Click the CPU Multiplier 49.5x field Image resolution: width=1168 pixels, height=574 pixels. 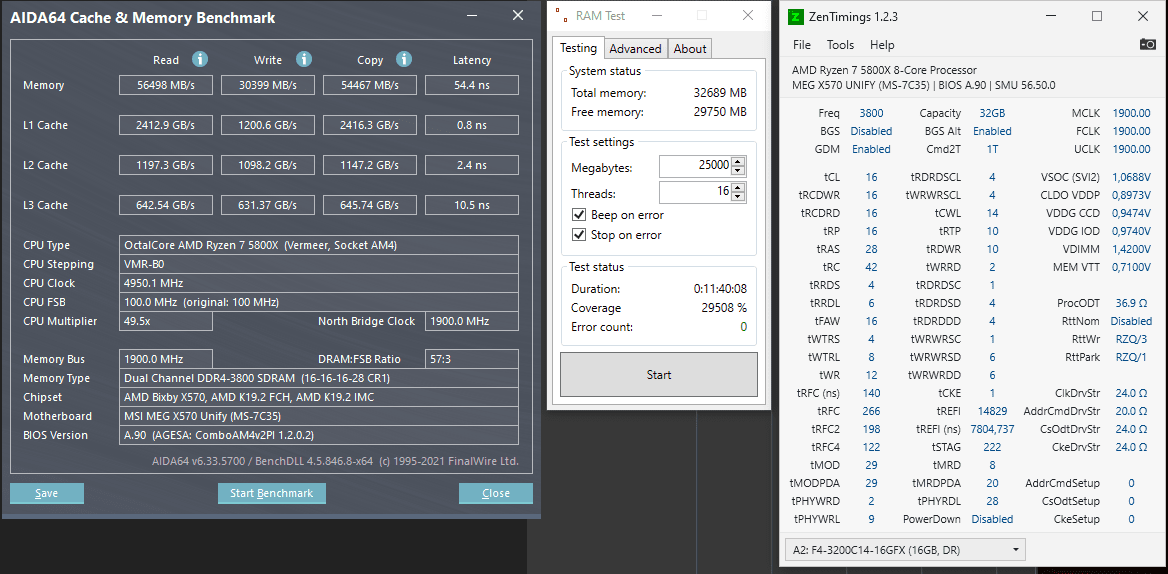pos(166,322)
